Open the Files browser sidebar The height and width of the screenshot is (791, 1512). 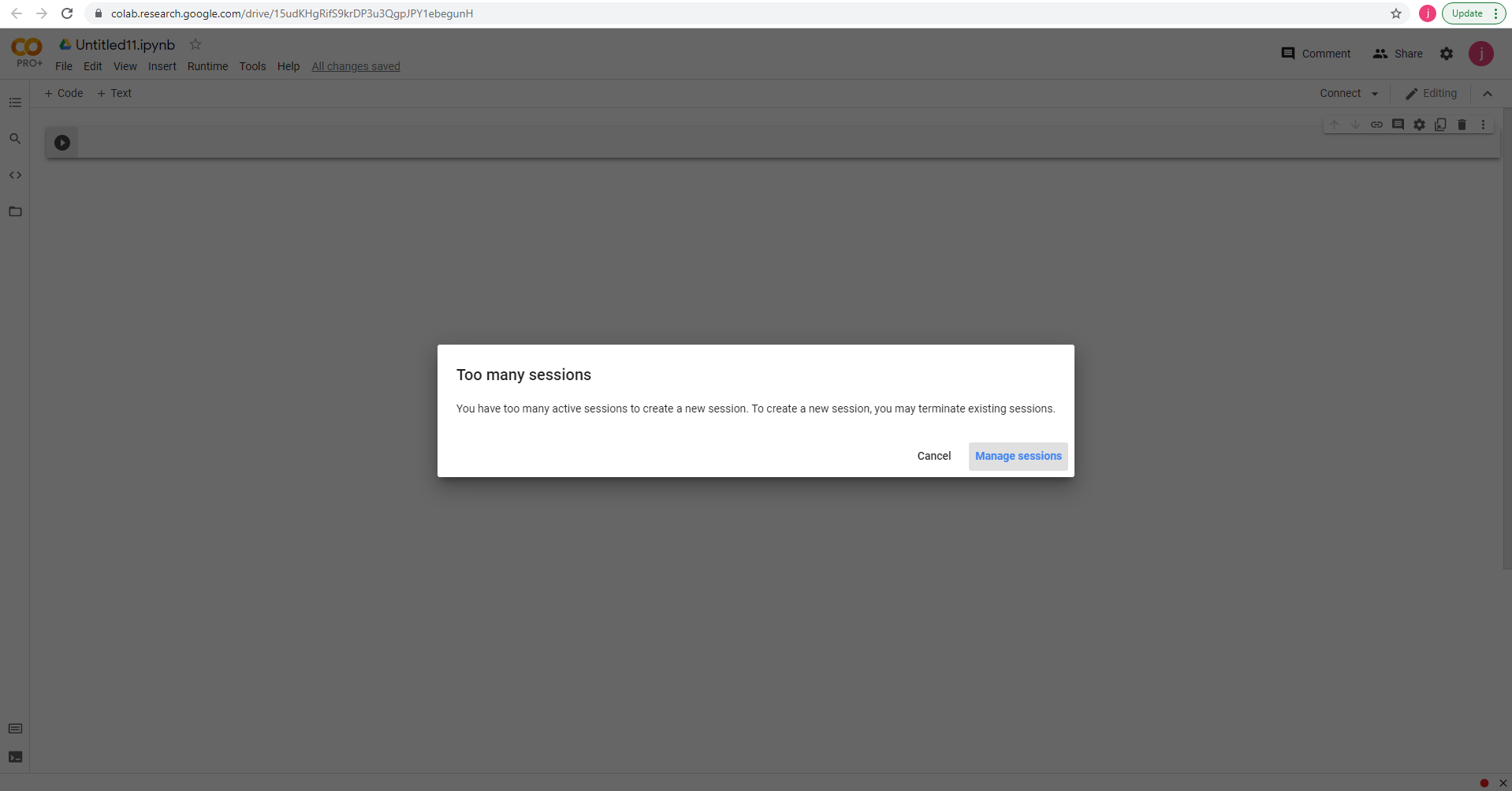pos(15,211)
